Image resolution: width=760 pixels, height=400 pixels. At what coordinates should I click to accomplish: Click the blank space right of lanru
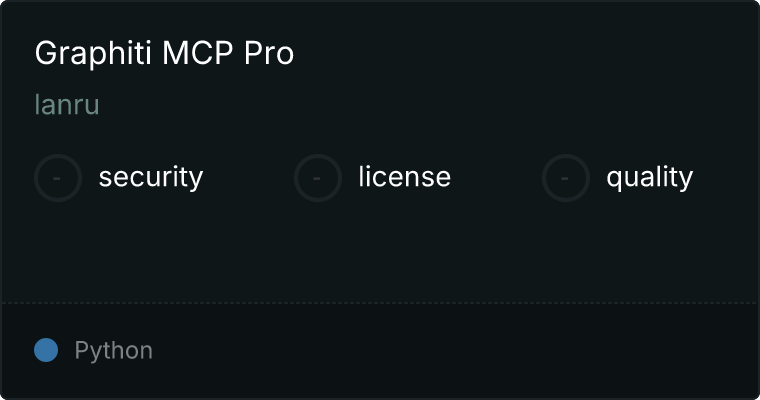[427, 105]
